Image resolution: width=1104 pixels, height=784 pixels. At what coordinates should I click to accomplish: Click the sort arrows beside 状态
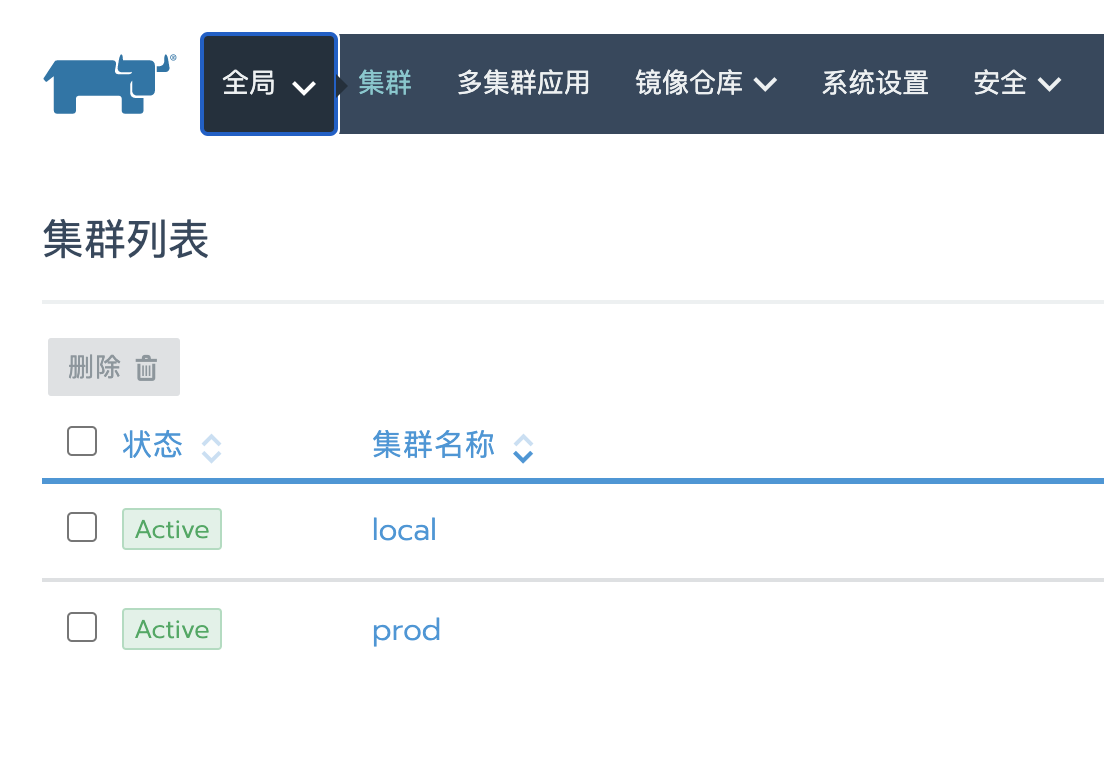click(211, 448)
